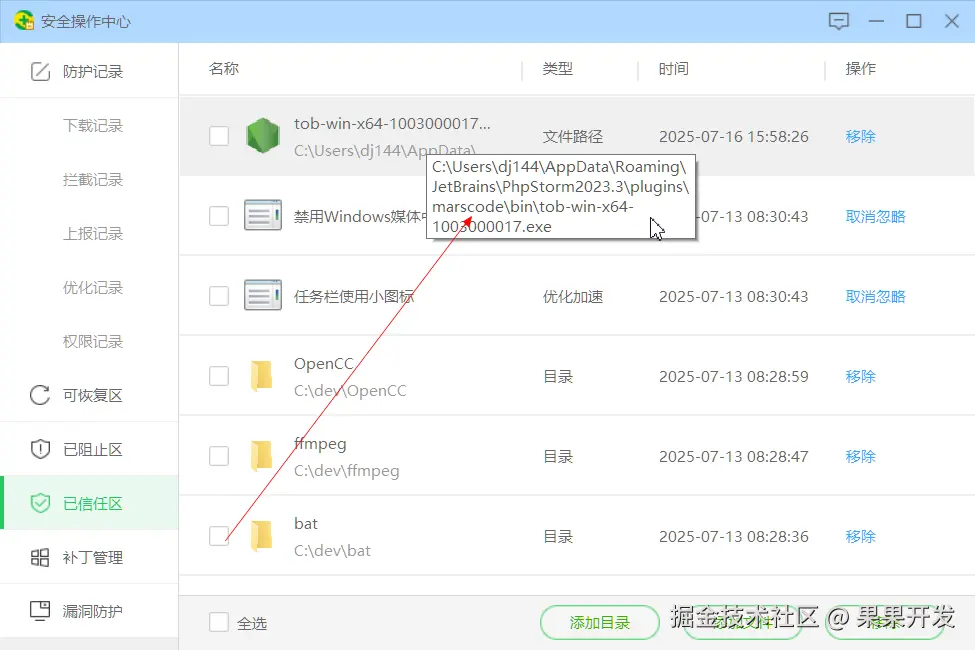This screenshot has height=650, width=975.
Task: Click the yellow bat folder thumbnail
Action: [x=263, y=535]
